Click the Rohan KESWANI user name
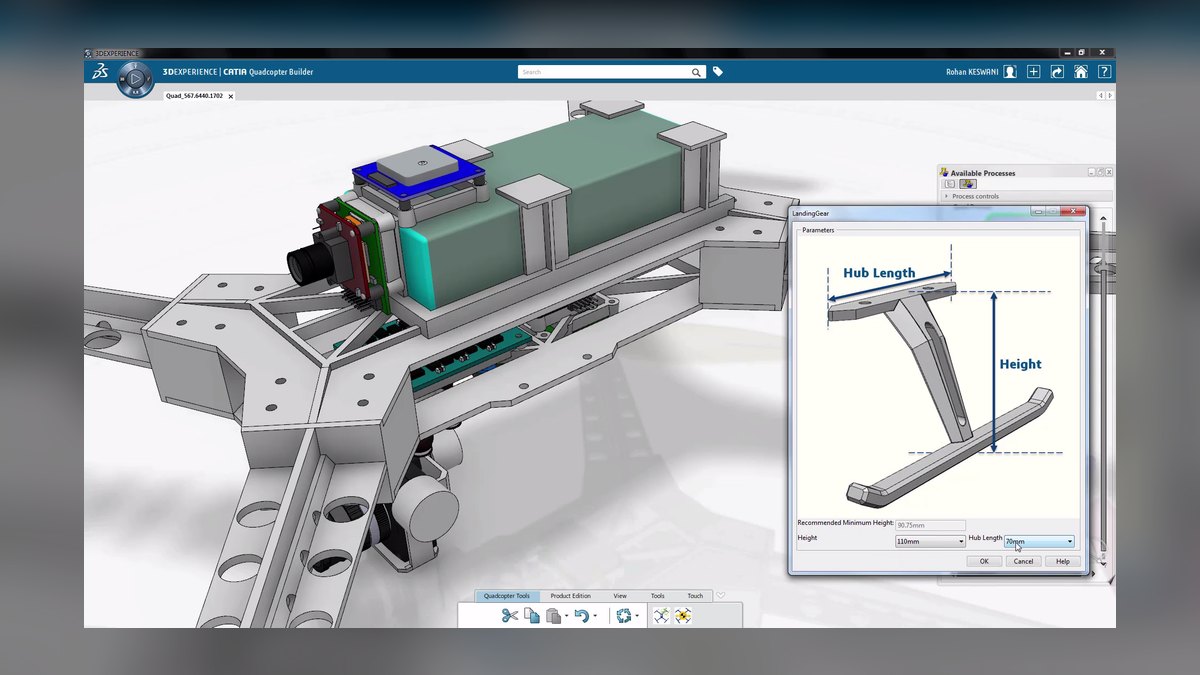Image resolution: width=1200 pixels, height=675 pixels. 971,72
